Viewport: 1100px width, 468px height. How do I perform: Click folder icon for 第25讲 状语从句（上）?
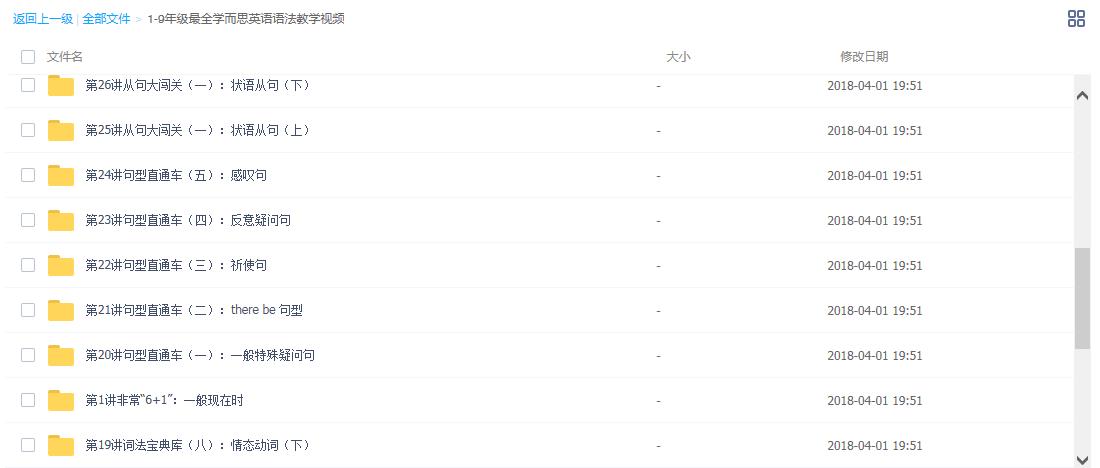pyautogui.click(x=61, y=131)
